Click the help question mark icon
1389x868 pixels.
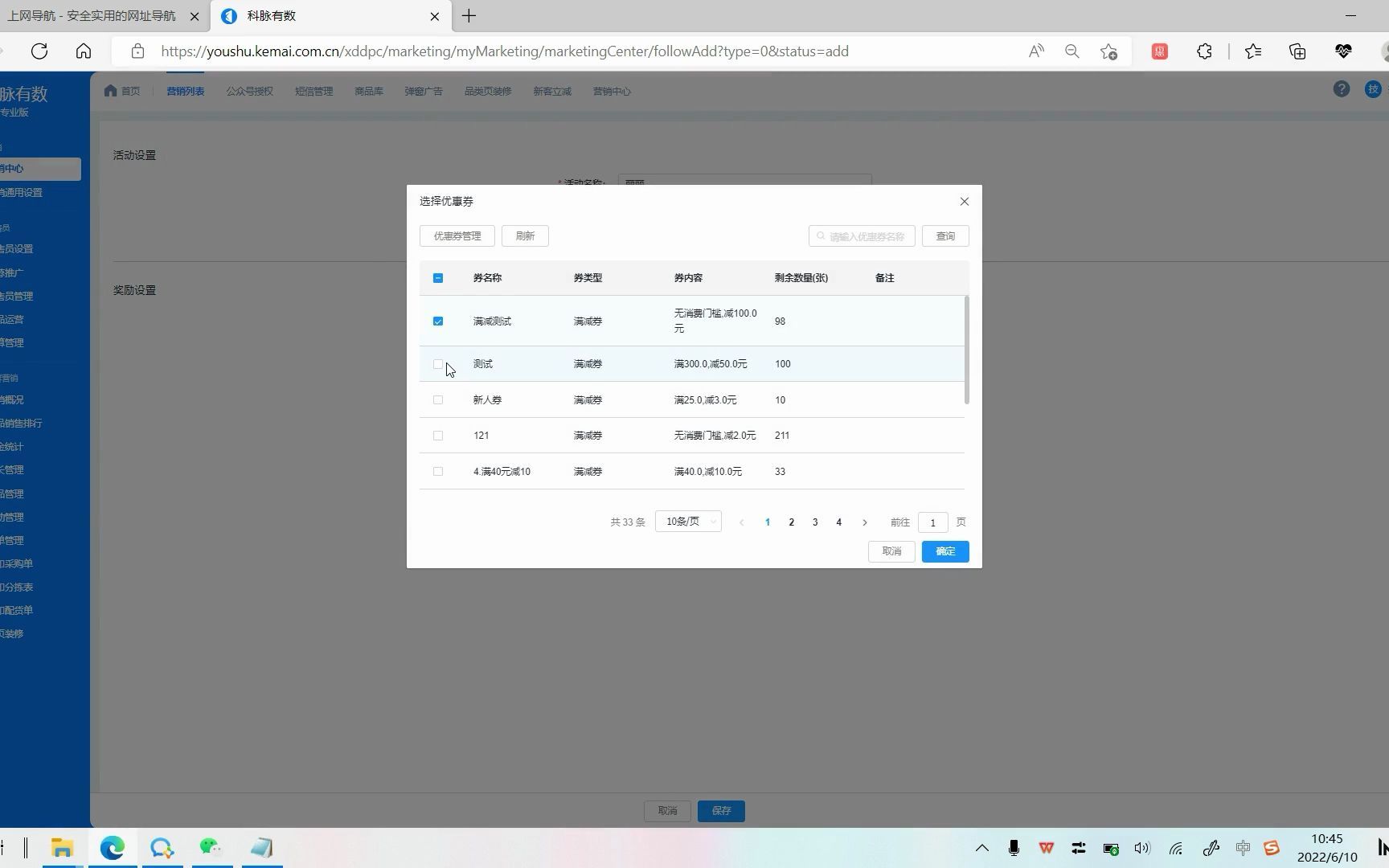point(1342,89)
